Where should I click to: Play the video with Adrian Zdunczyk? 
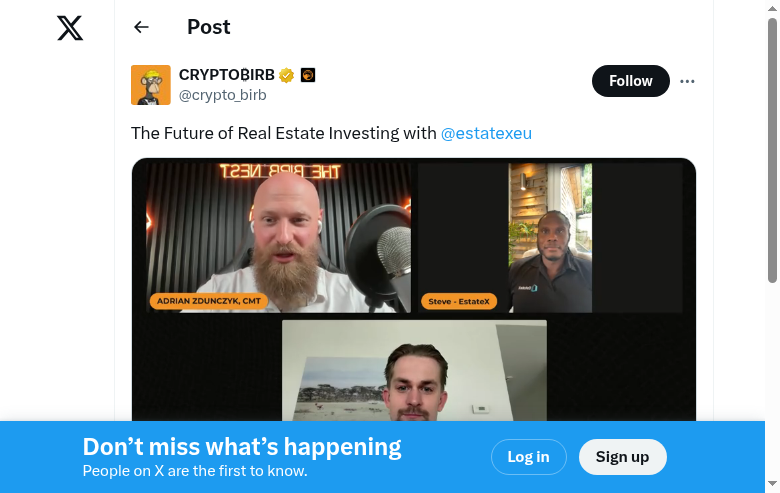click(279, 238)
